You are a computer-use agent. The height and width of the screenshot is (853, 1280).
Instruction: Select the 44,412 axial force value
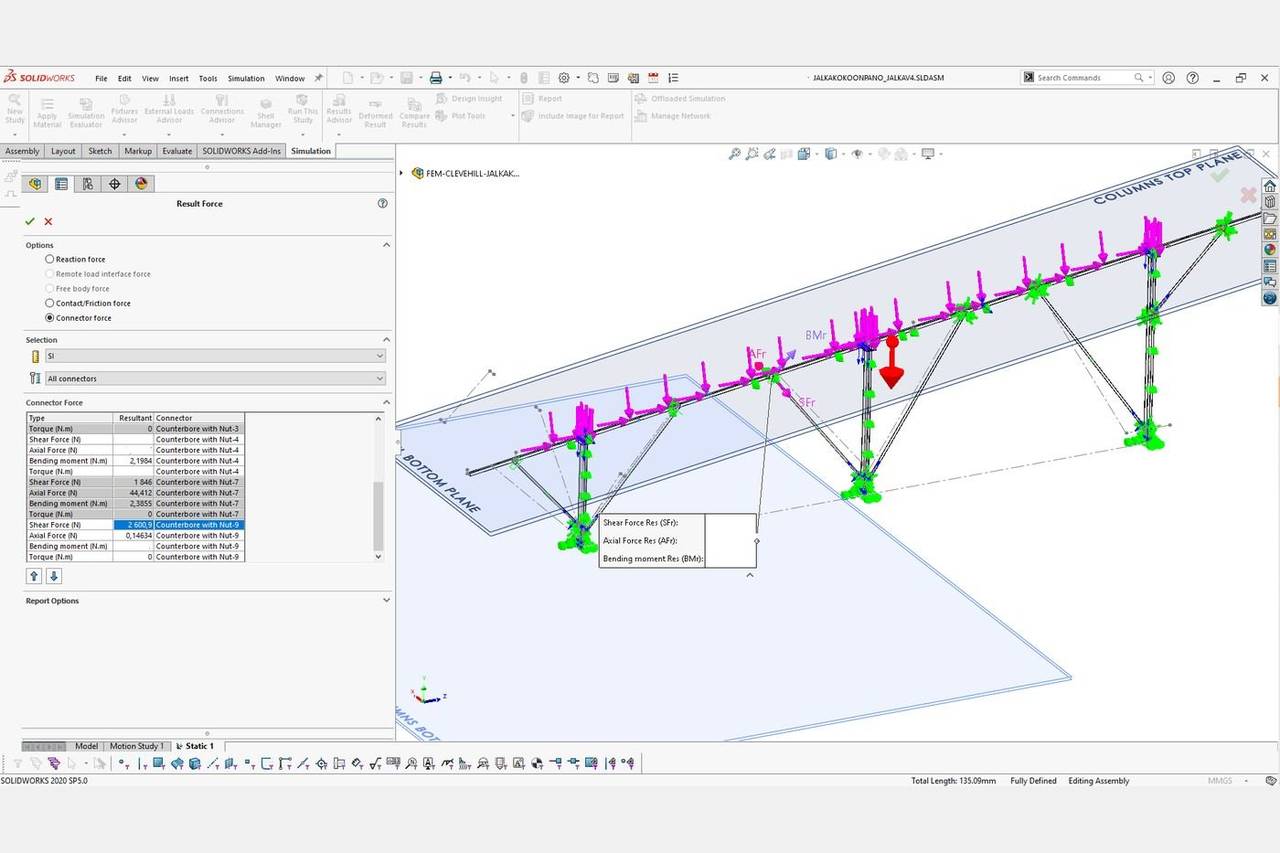tap(133, 493)
